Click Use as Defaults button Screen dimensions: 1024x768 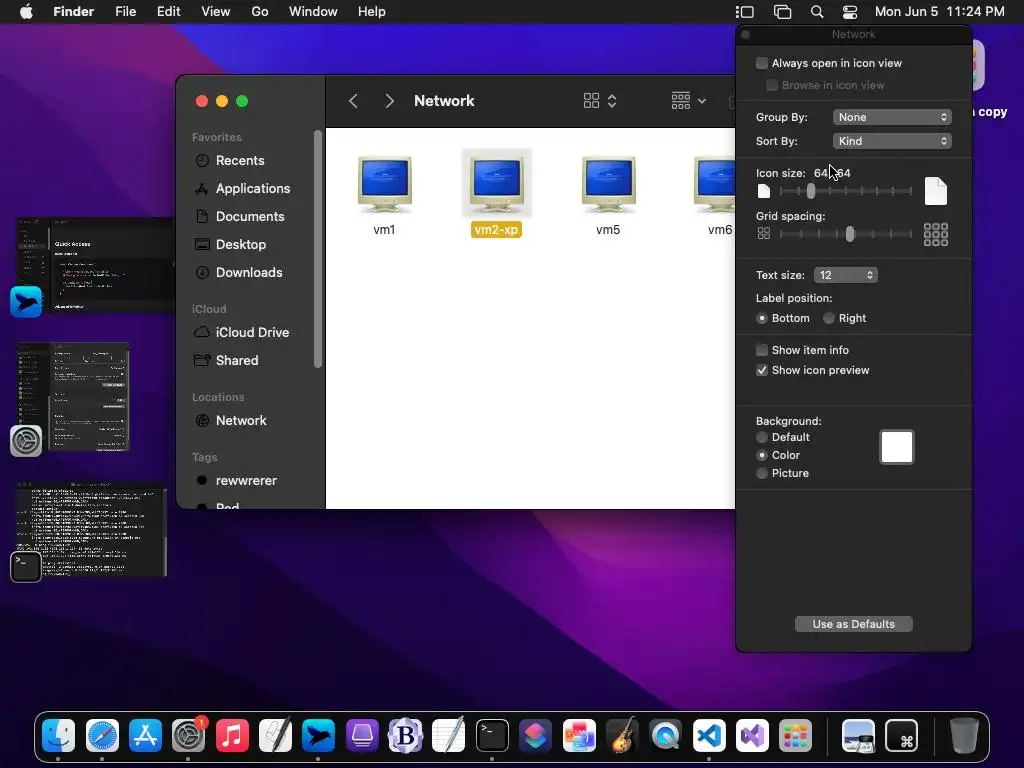(854, 624)
